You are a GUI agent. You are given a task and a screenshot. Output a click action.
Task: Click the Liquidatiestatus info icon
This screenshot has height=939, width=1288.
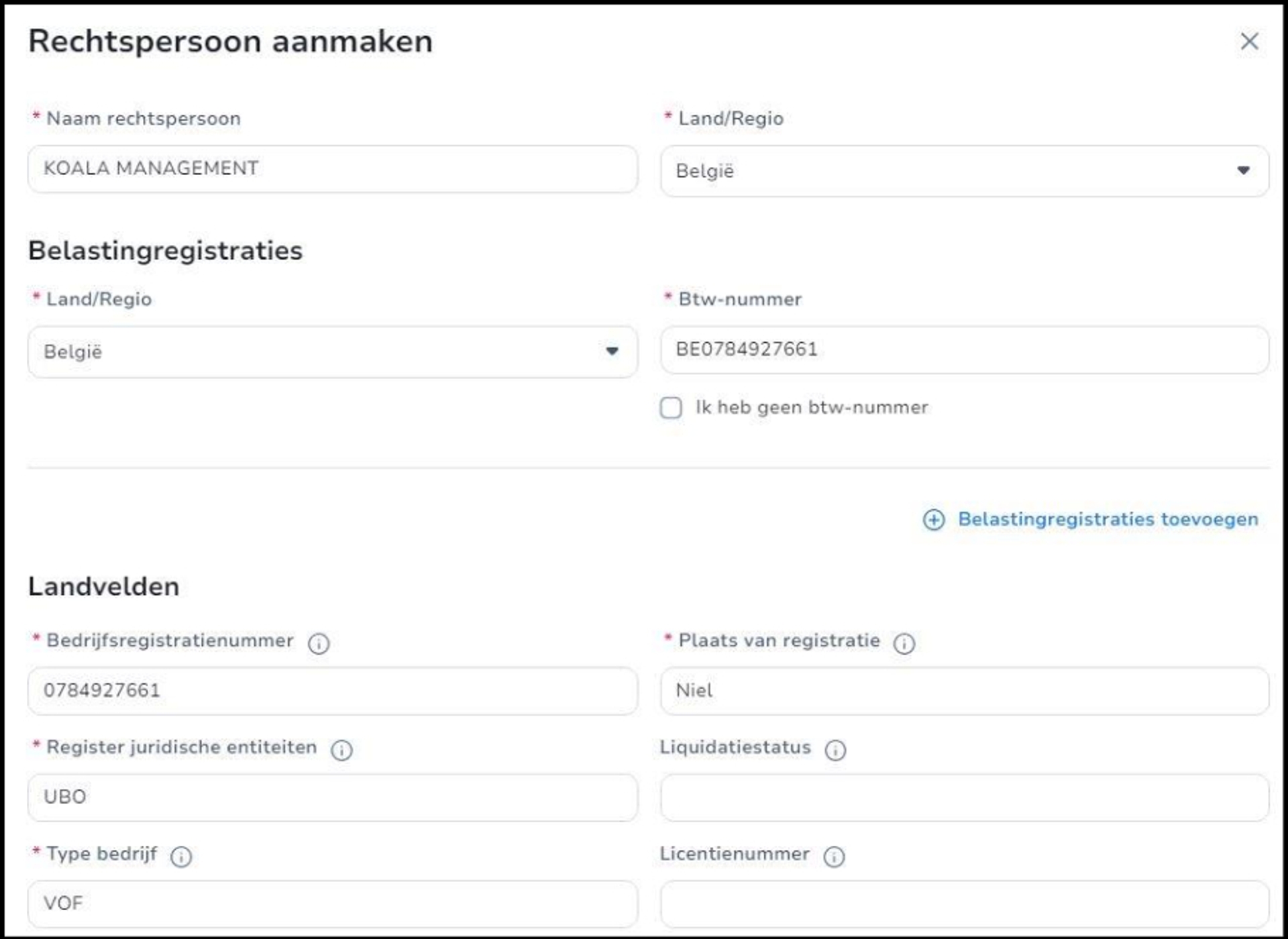tap(835, 751)
